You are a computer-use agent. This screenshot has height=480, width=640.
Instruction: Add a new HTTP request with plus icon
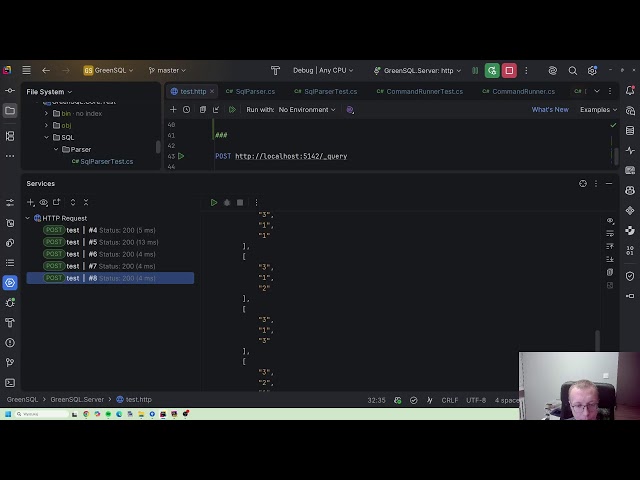173,109
